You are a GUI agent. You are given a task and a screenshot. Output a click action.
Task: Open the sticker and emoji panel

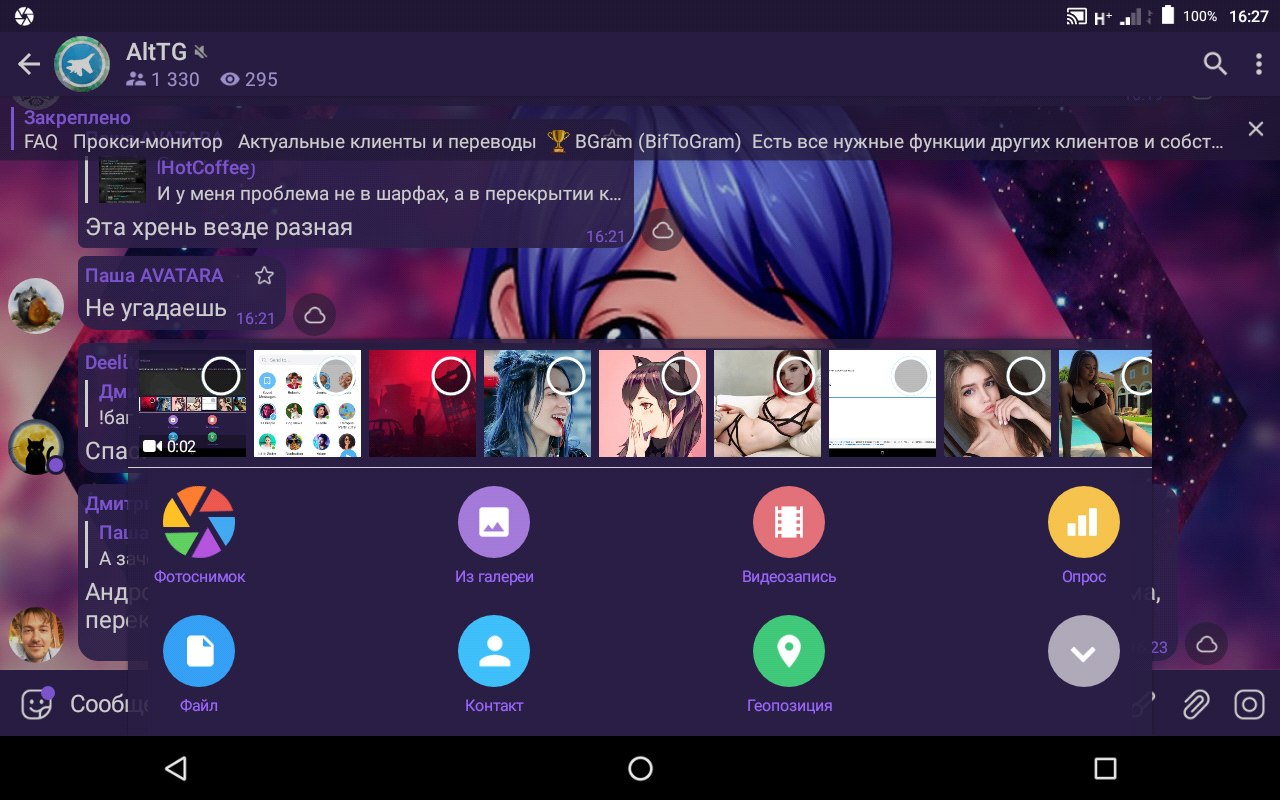37,704
